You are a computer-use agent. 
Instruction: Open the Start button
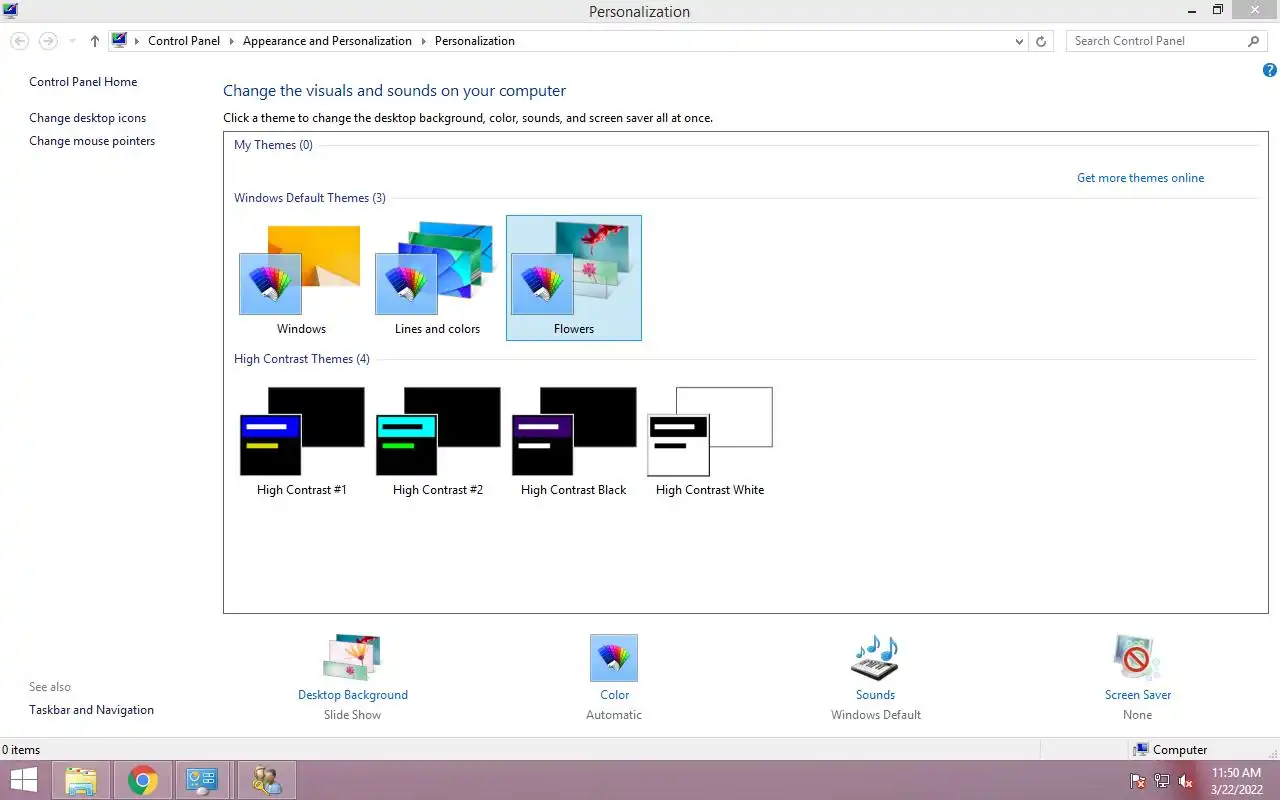[23, 780]
